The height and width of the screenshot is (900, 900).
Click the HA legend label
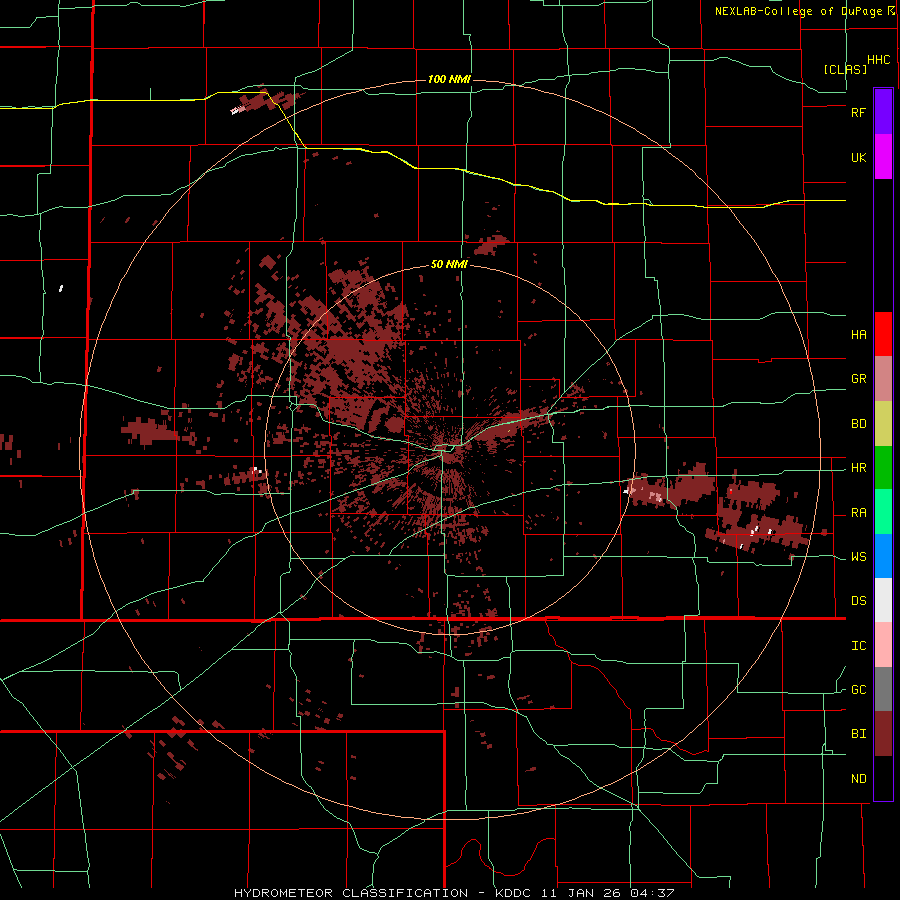click(x=859, y=335)
